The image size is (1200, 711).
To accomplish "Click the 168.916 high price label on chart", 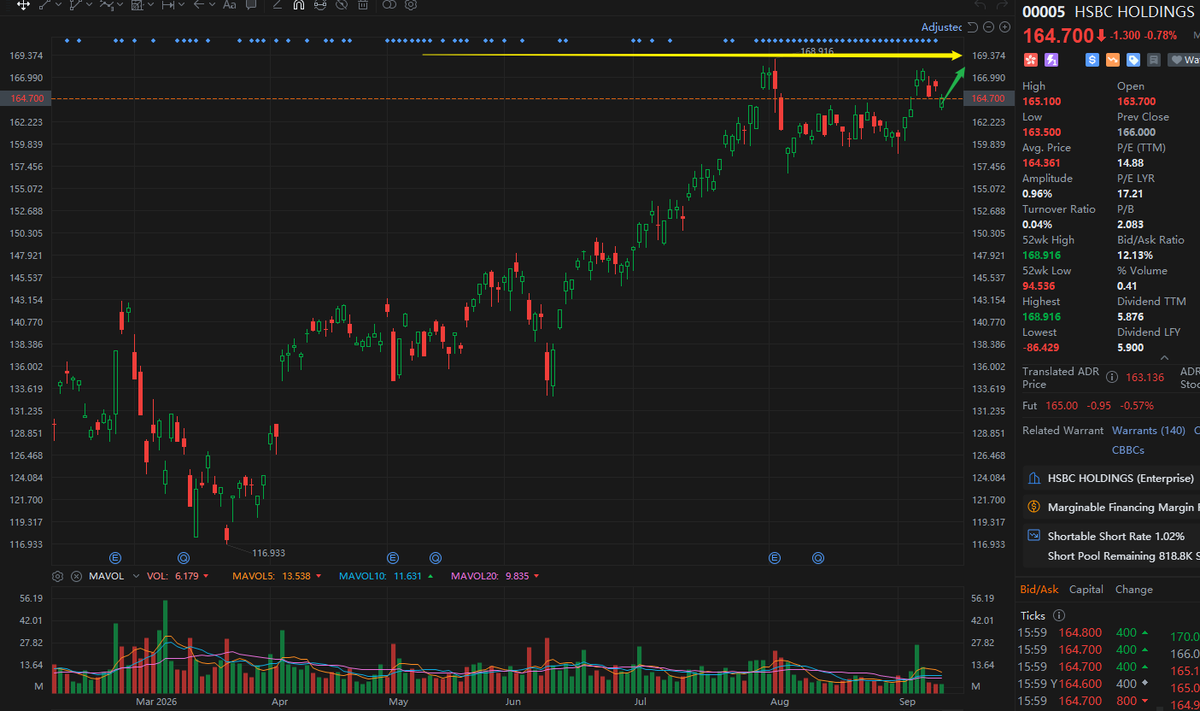I will pos(817,50).
